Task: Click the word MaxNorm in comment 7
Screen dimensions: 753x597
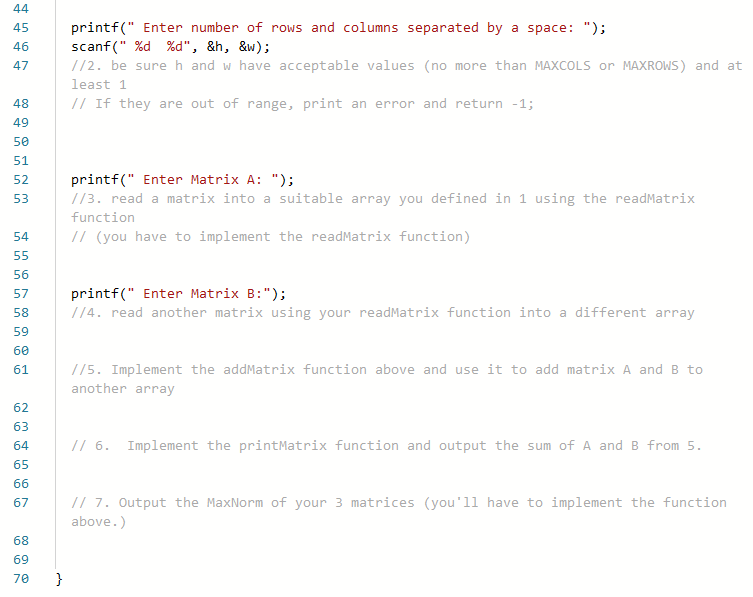Action: coord(235,503)
